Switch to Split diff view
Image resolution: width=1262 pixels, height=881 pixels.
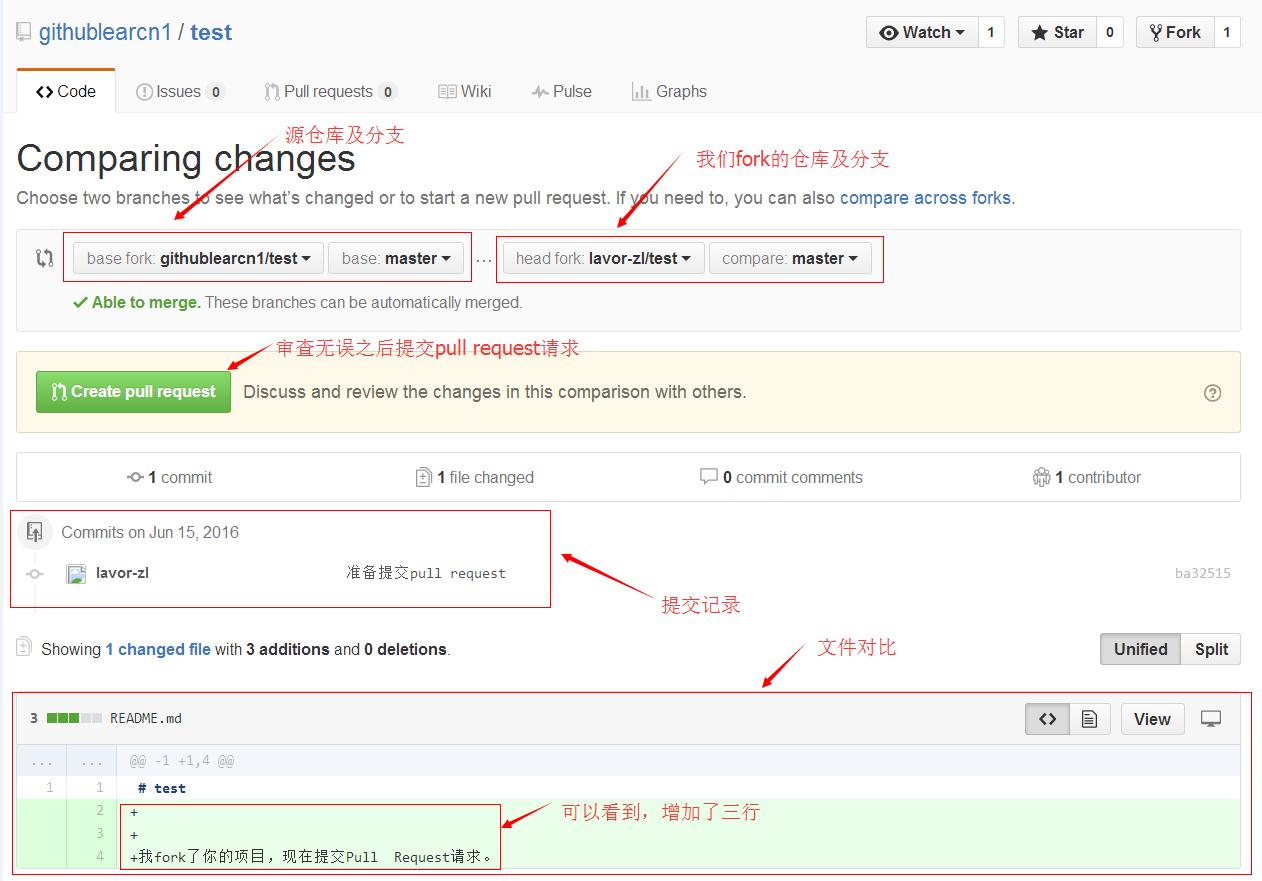(1210, 649)
